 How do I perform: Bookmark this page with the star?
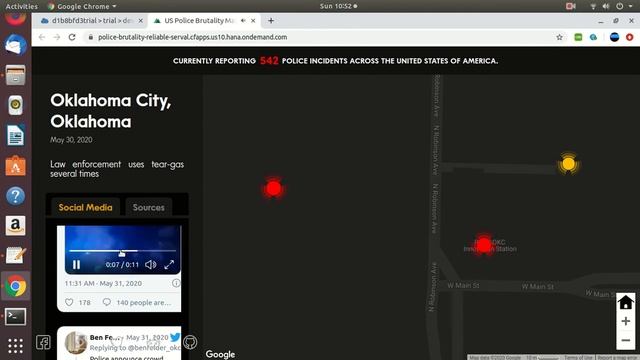559,37
